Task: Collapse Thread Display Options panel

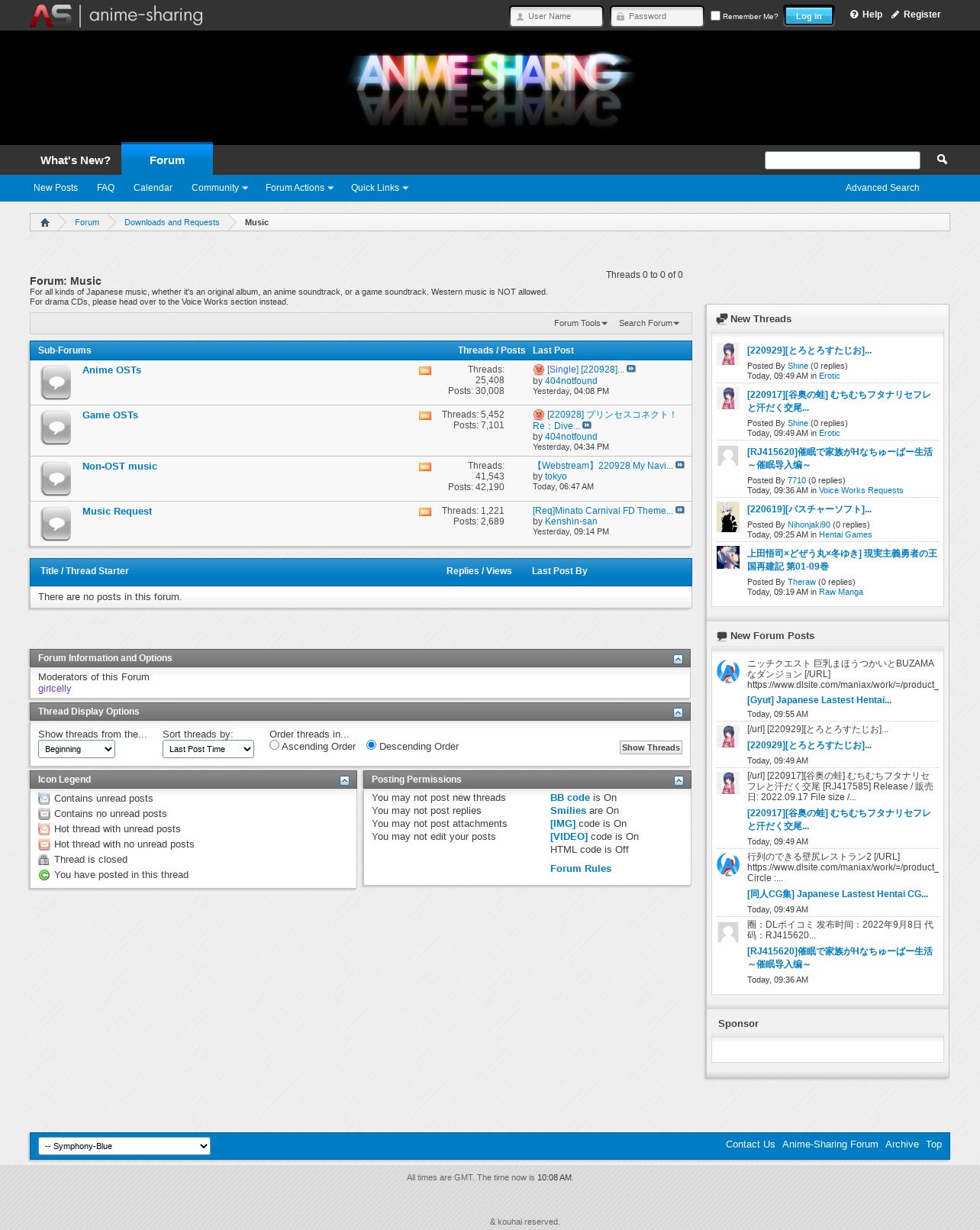Action: click(x=678, y=712)
